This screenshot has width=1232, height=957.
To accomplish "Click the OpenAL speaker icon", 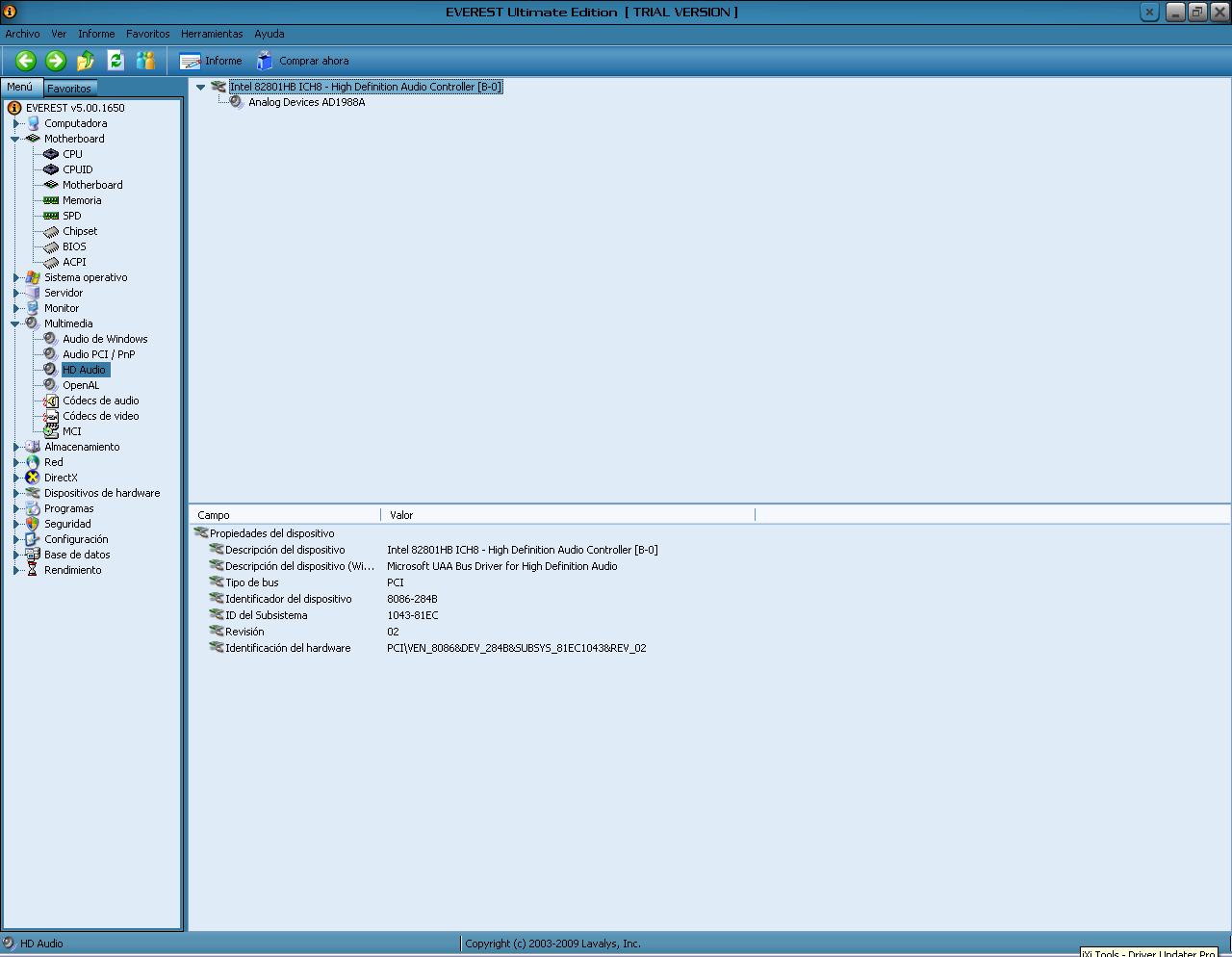I will pyautogui.click(x=51, y=385).
